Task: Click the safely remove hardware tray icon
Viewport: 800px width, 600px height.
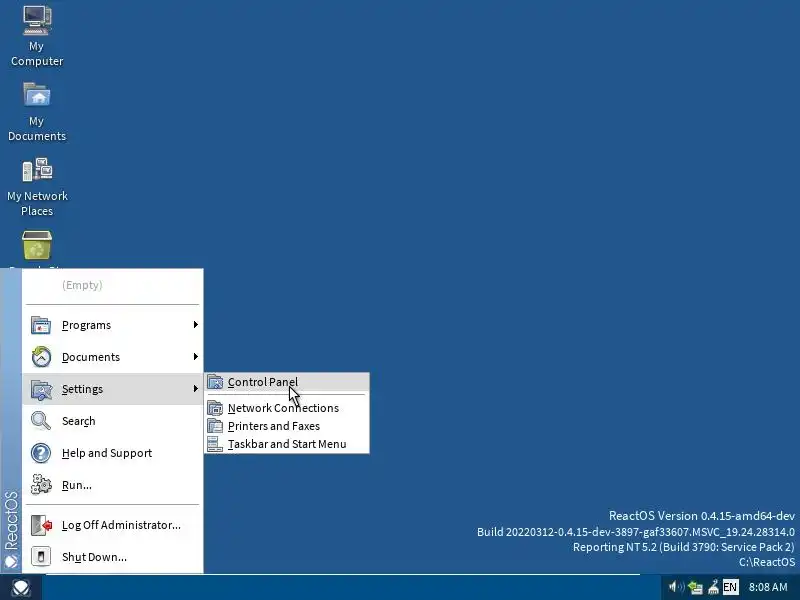Action: 713,587
